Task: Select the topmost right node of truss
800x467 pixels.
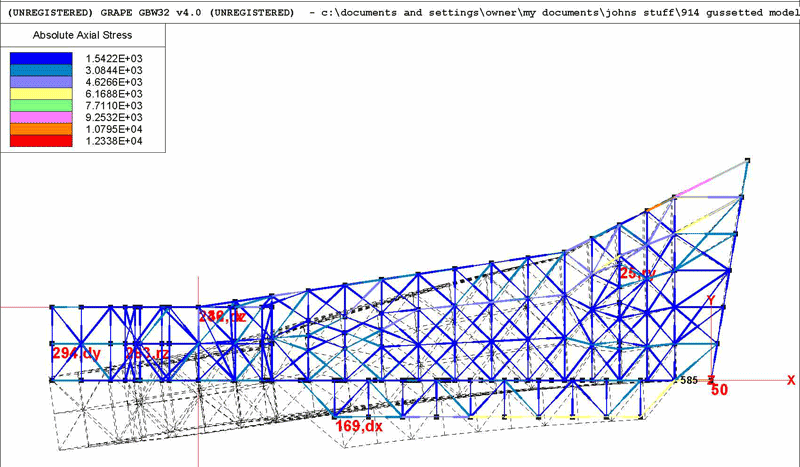Action: [747, 160]
